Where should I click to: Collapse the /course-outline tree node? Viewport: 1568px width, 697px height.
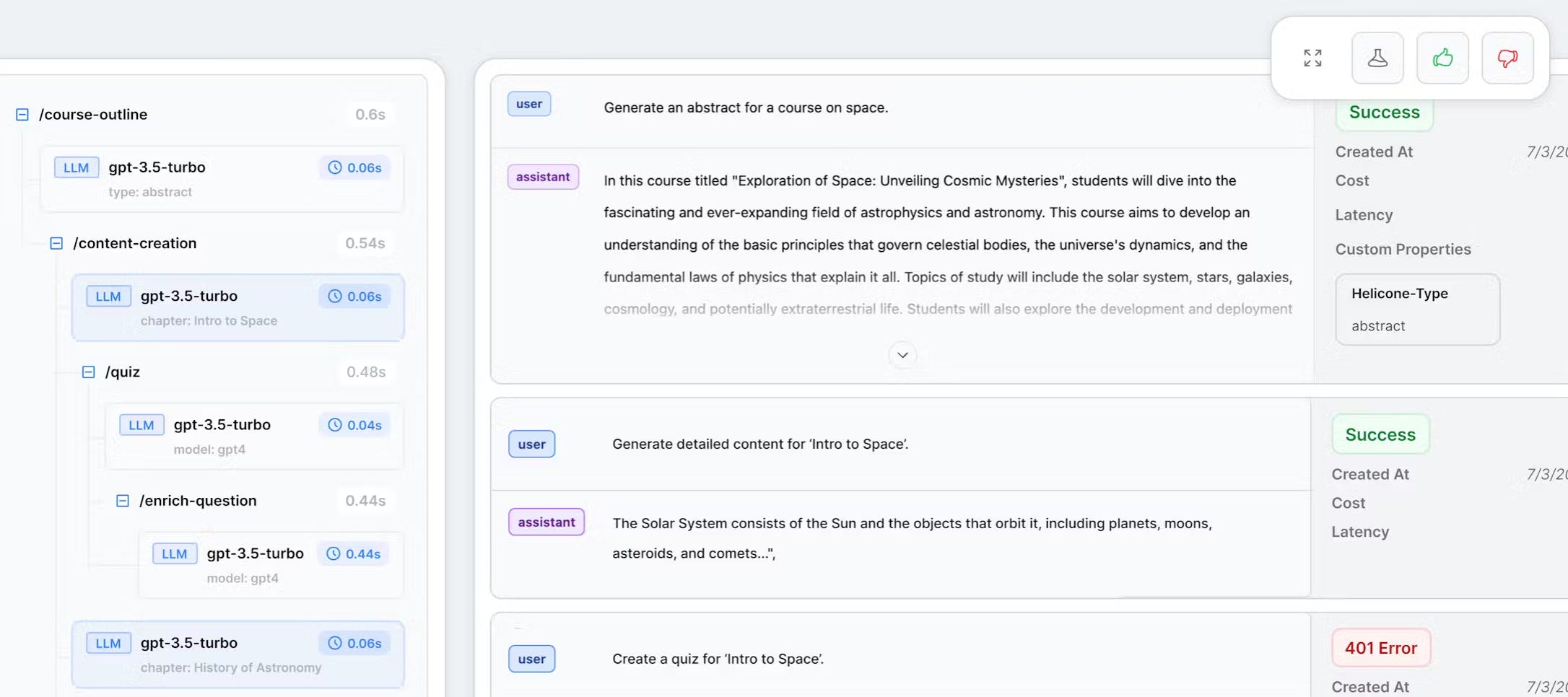point(22,115)
